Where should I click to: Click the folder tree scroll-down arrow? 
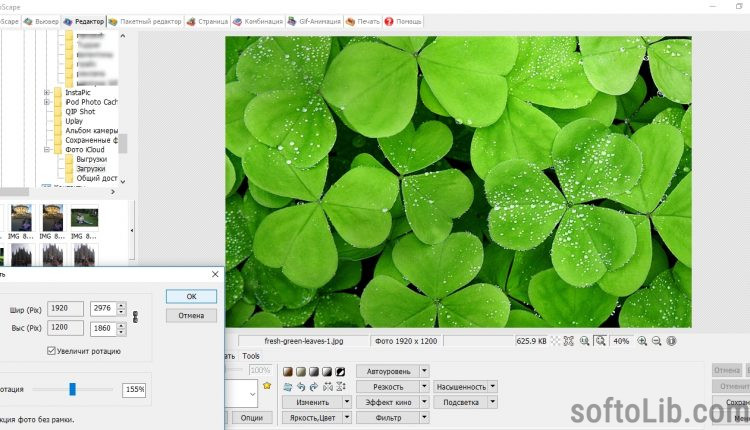tap(123, 181)
